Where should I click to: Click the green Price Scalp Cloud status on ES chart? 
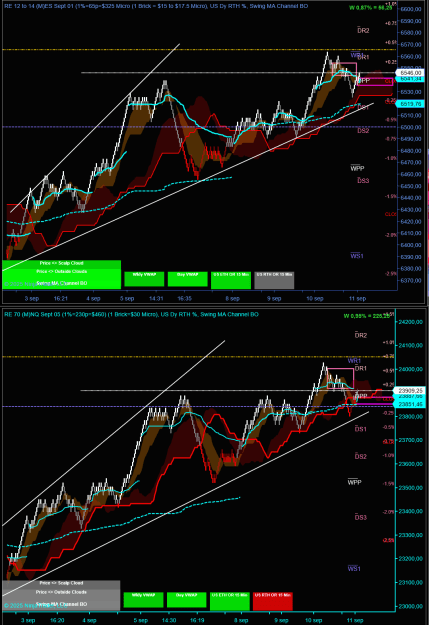pos(61,263)
